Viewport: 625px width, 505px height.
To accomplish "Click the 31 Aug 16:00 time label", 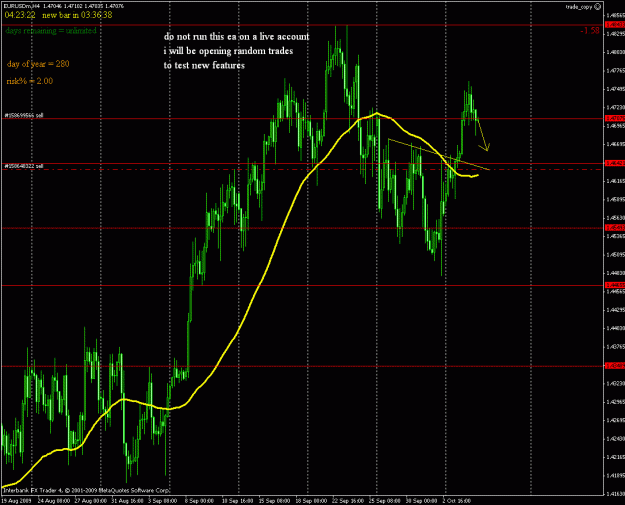I will coord(127,501).
